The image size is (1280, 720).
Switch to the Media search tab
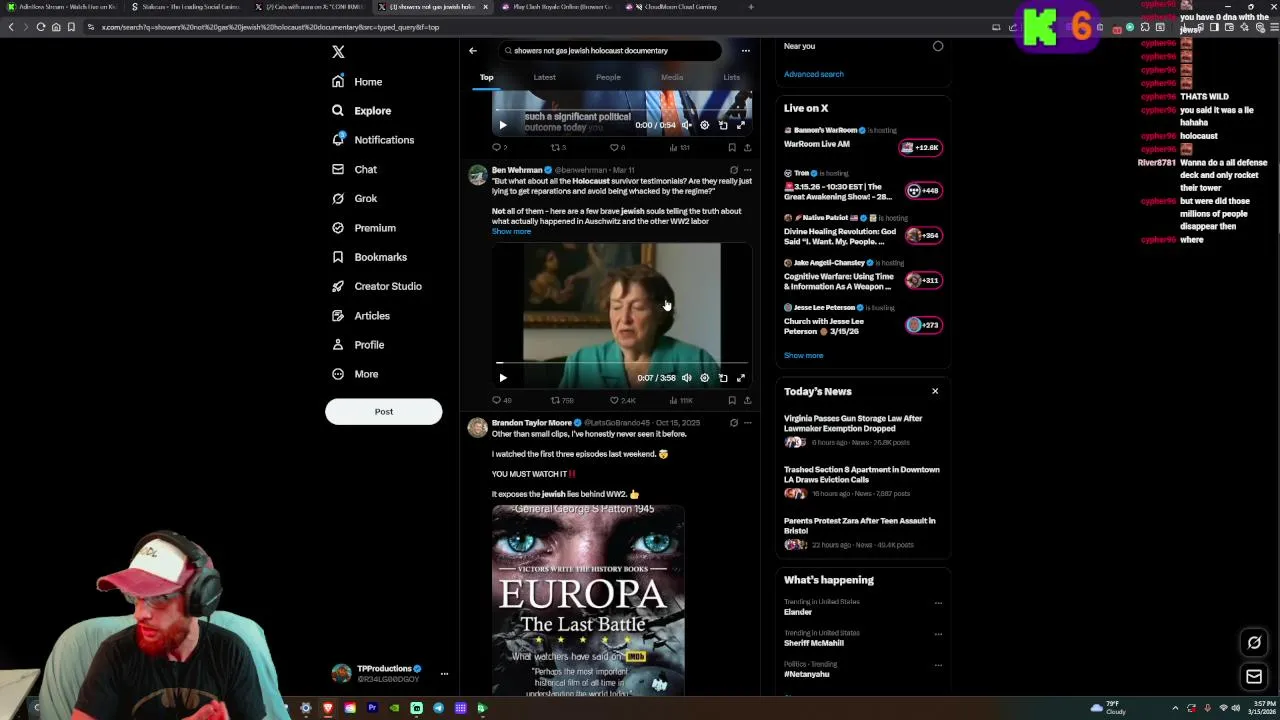(672, 77)
